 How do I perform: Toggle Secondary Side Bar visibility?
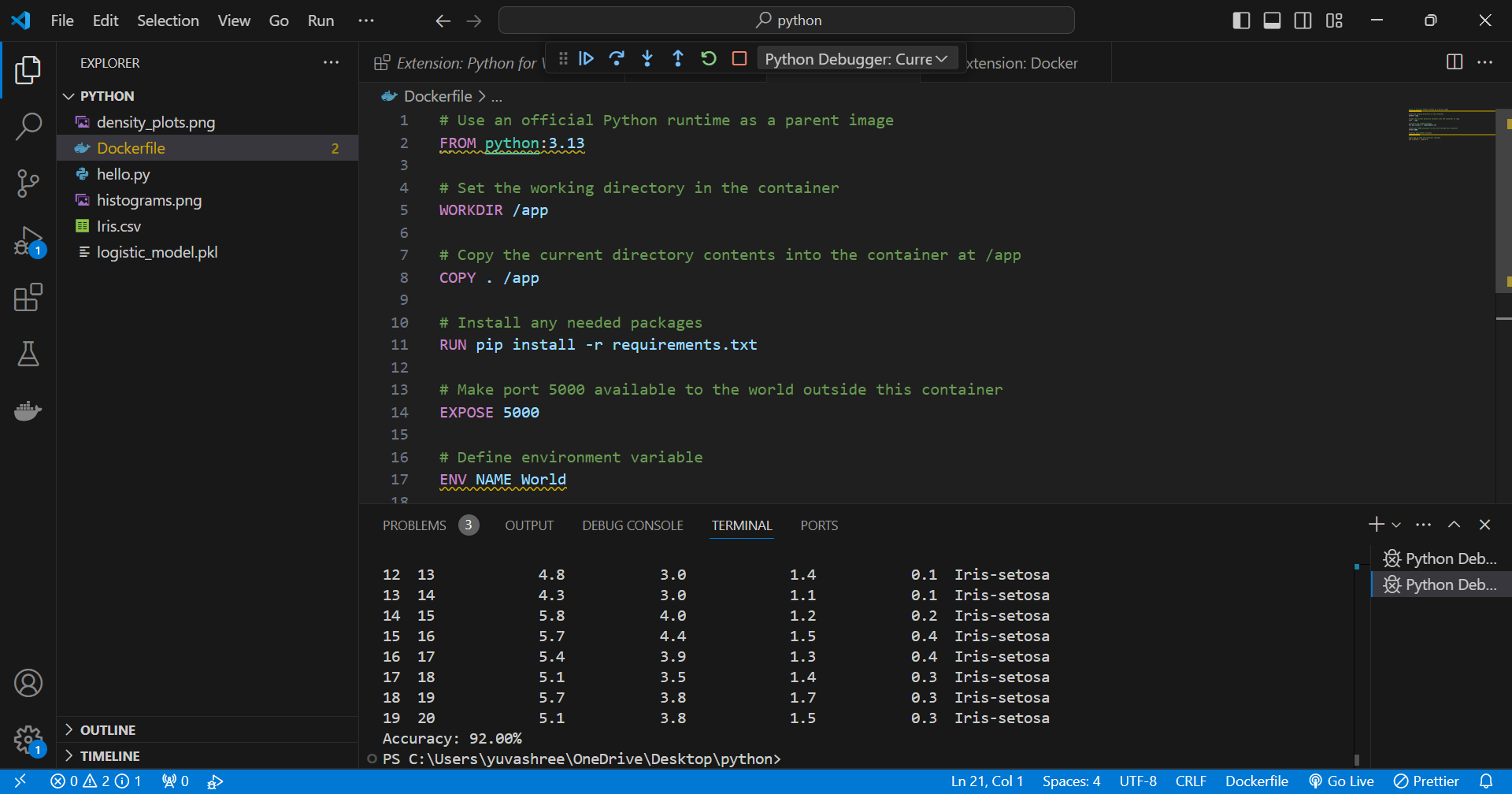coord(1303,20)
